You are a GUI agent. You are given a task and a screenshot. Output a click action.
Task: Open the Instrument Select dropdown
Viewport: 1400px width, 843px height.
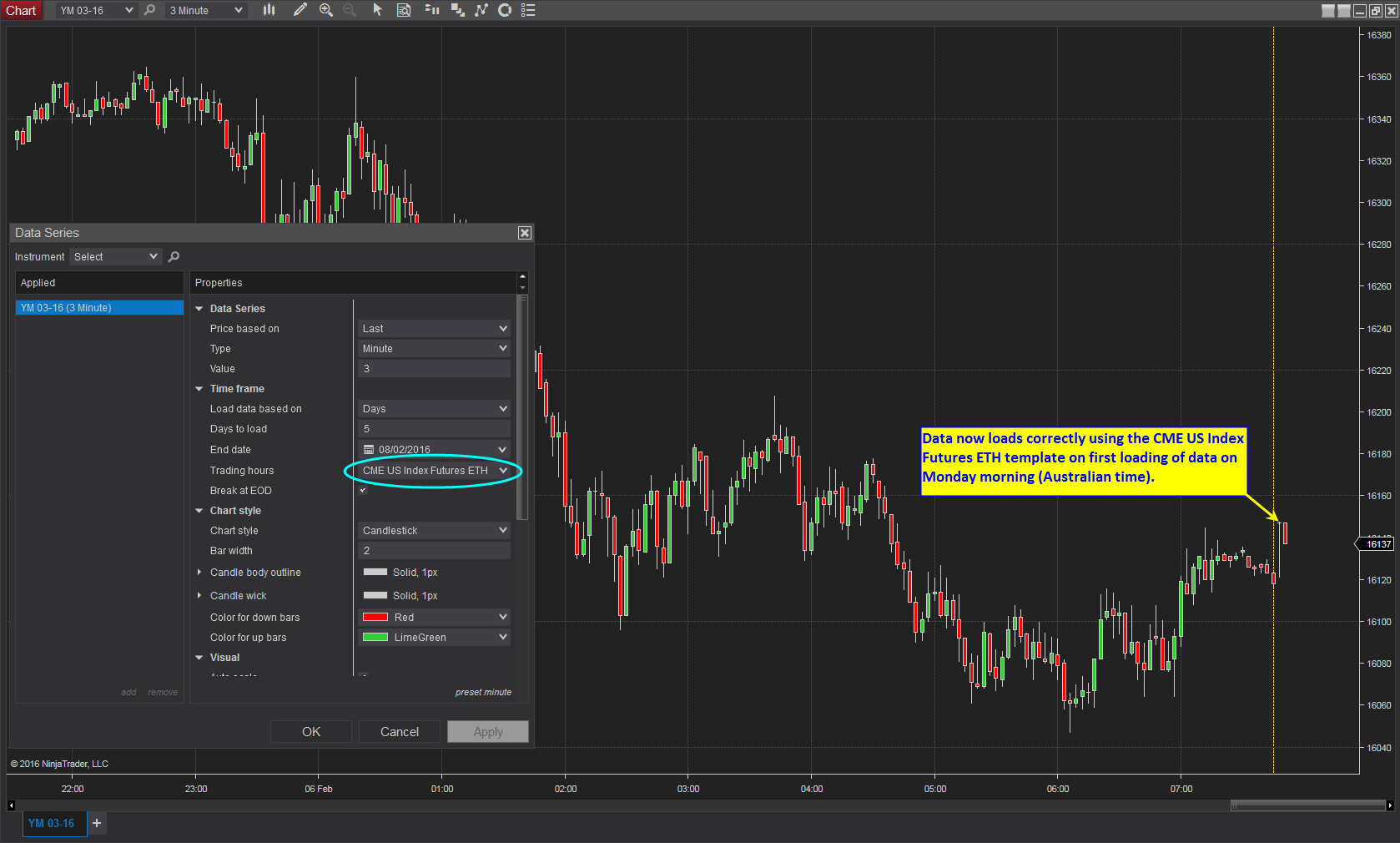(x=115, y=256)
